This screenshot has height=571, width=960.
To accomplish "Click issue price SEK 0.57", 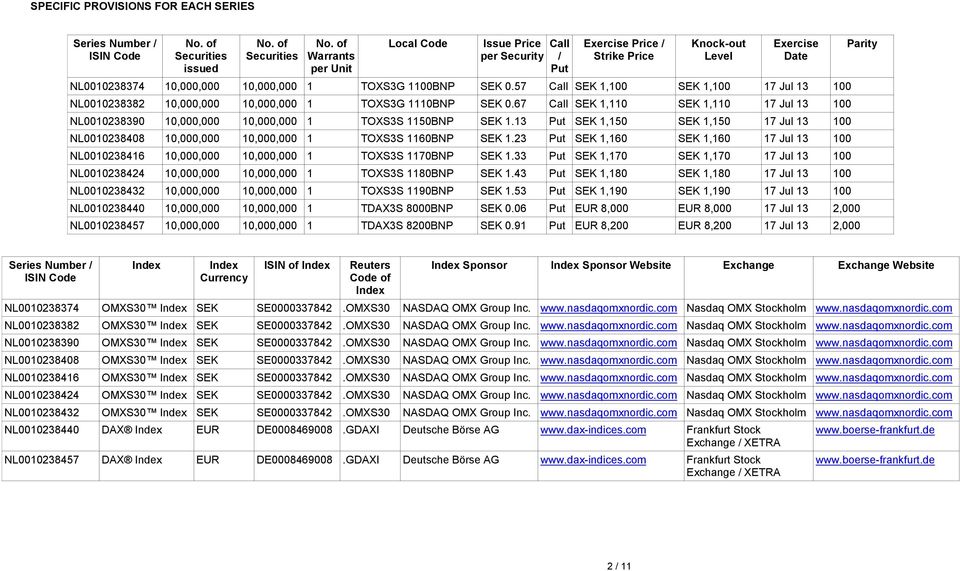I will point(503,86).
